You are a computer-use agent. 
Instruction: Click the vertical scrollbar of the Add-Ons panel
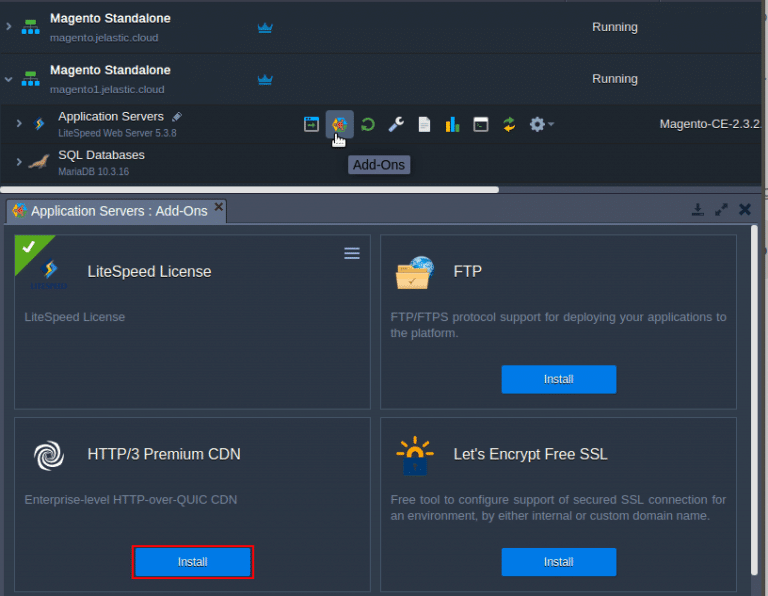[754, 400]
